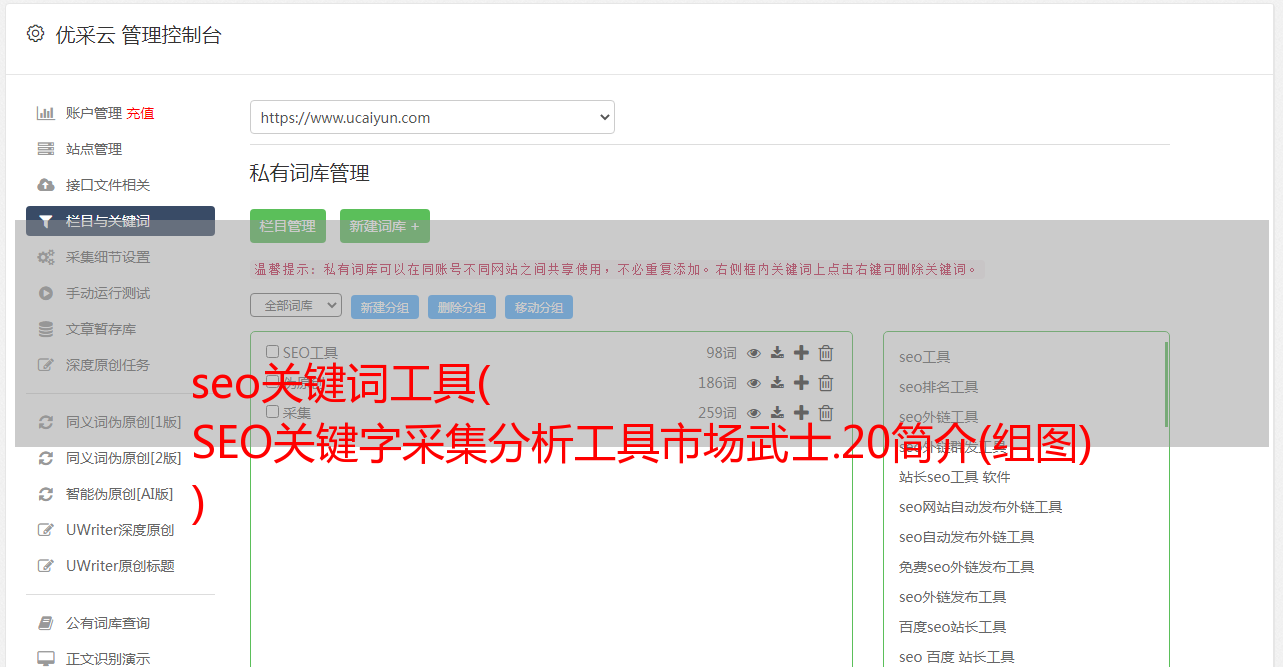Click the book icon for 公有词库查询
1283x667 pixels.
coord(46,623)
